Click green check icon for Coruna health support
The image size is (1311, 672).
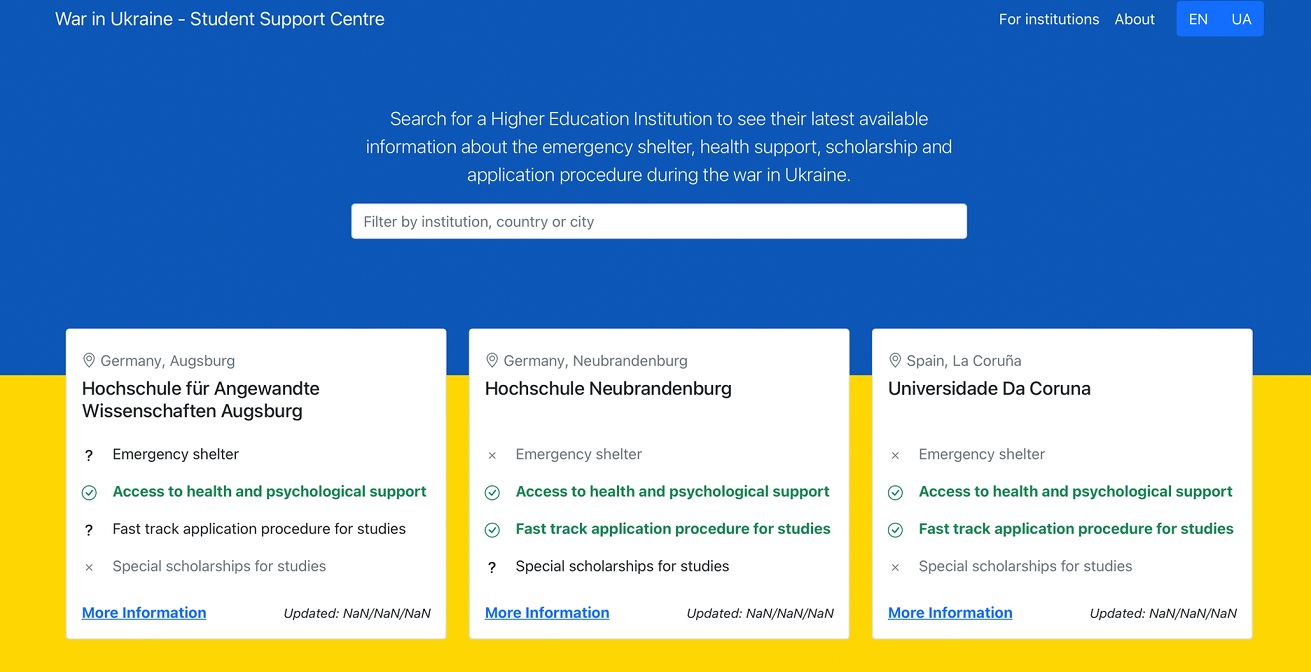point(895,492)
